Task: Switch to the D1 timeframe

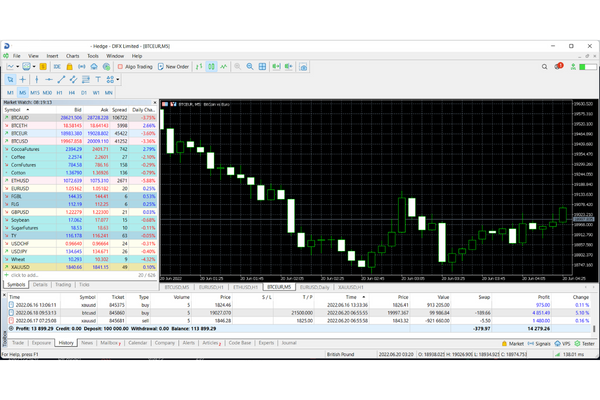Action: (x=84, y=93)
